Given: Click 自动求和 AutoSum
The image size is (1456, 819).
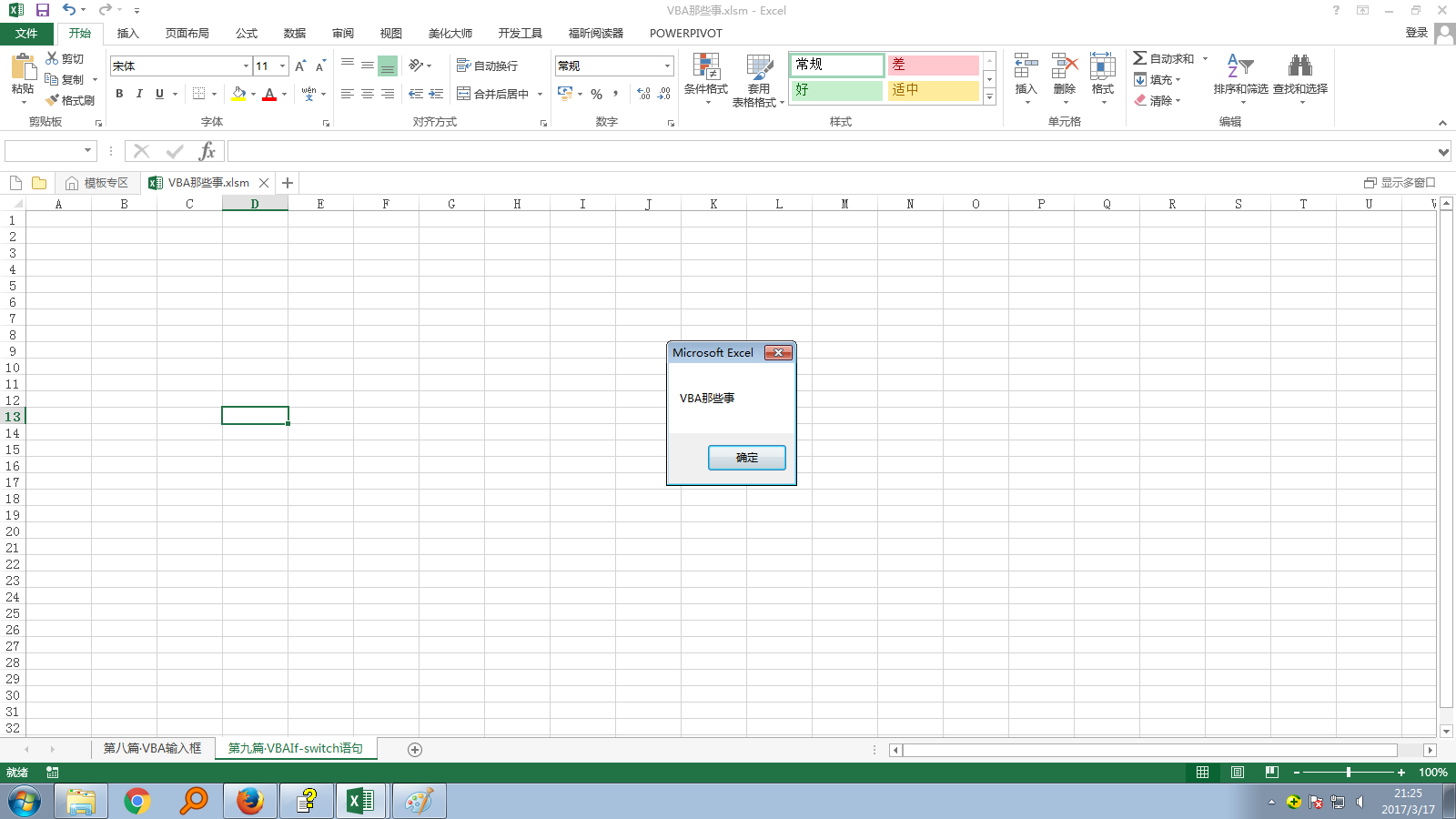Looking at the screenshot, I should pos(1163,58).
